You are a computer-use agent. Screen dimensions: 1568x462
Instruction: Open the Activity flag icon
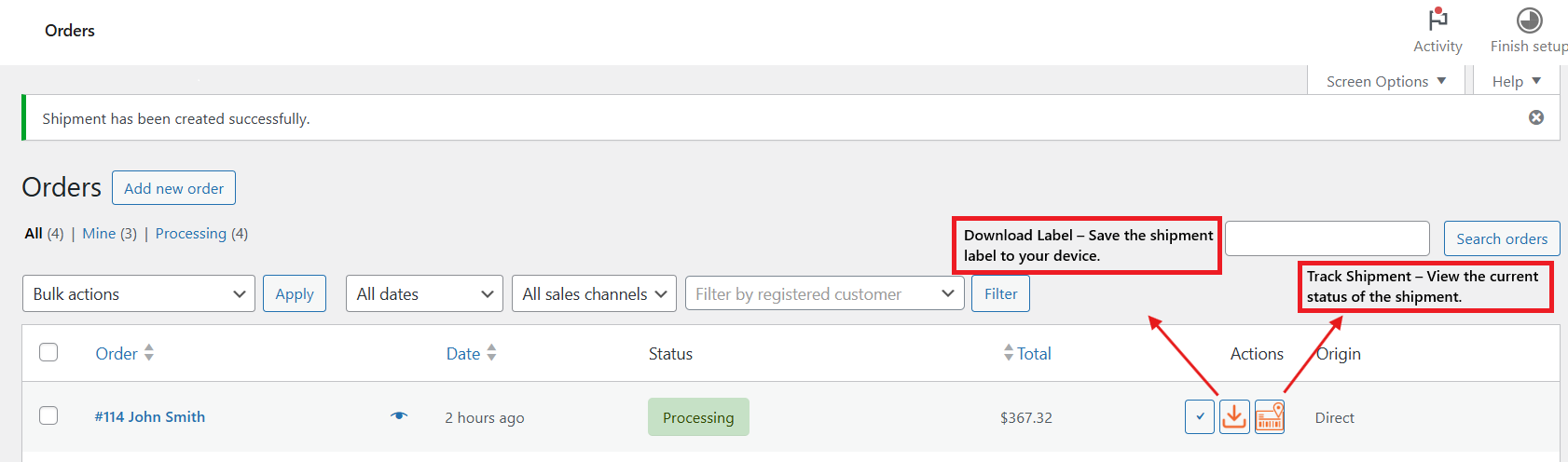coord(1437,20)
